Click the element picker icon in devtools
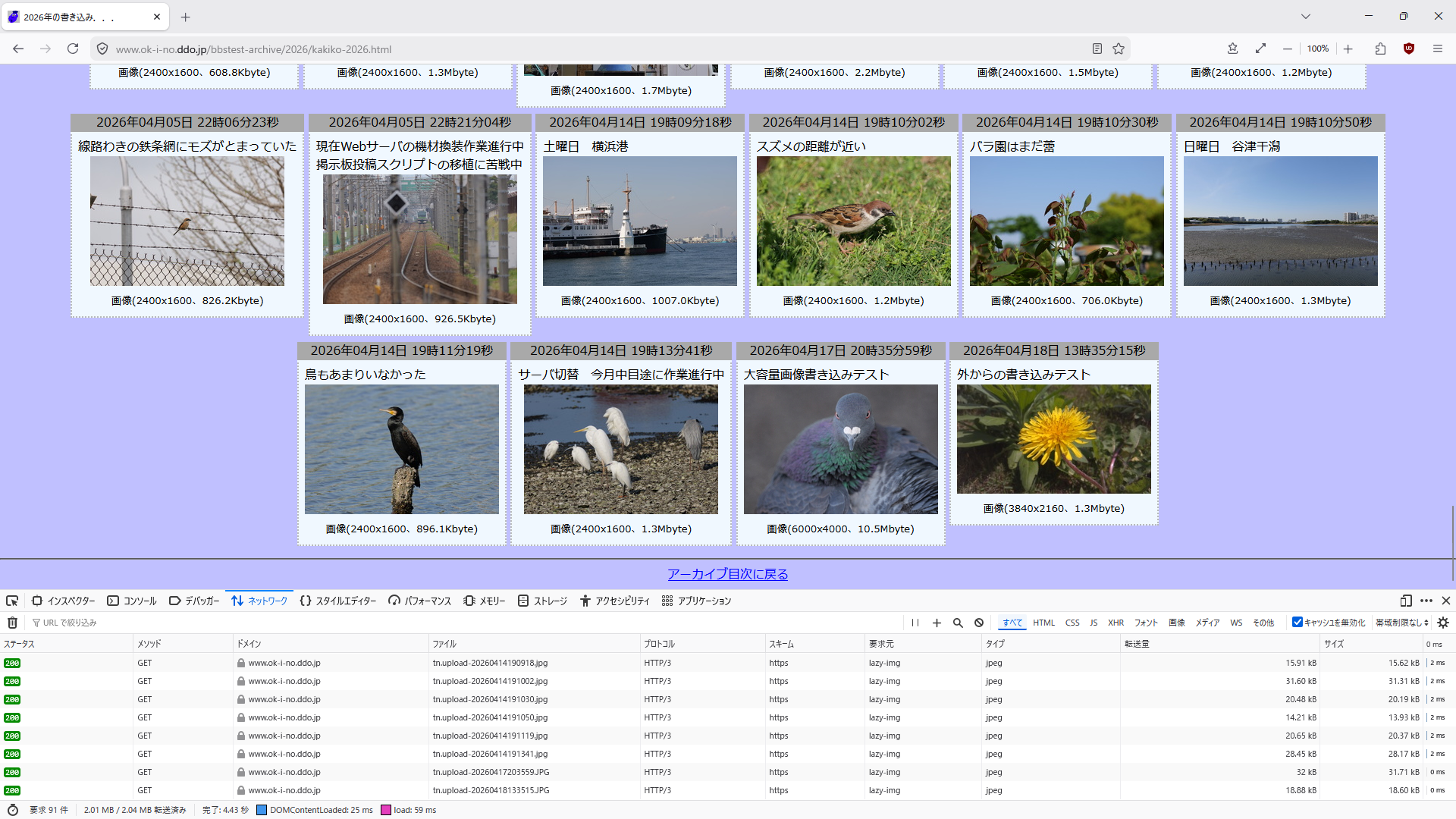The height and width of the screenshot is (819, 1456). [12, 601]
